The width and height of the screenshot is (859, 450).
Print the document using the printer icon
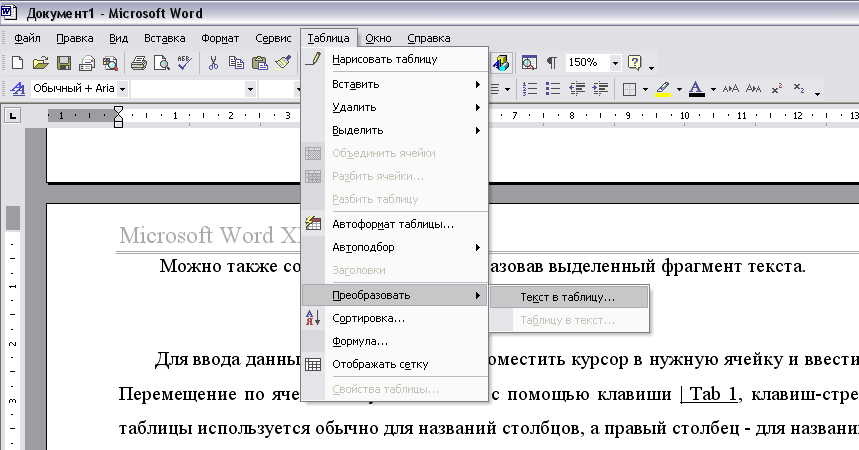point(139,63)
